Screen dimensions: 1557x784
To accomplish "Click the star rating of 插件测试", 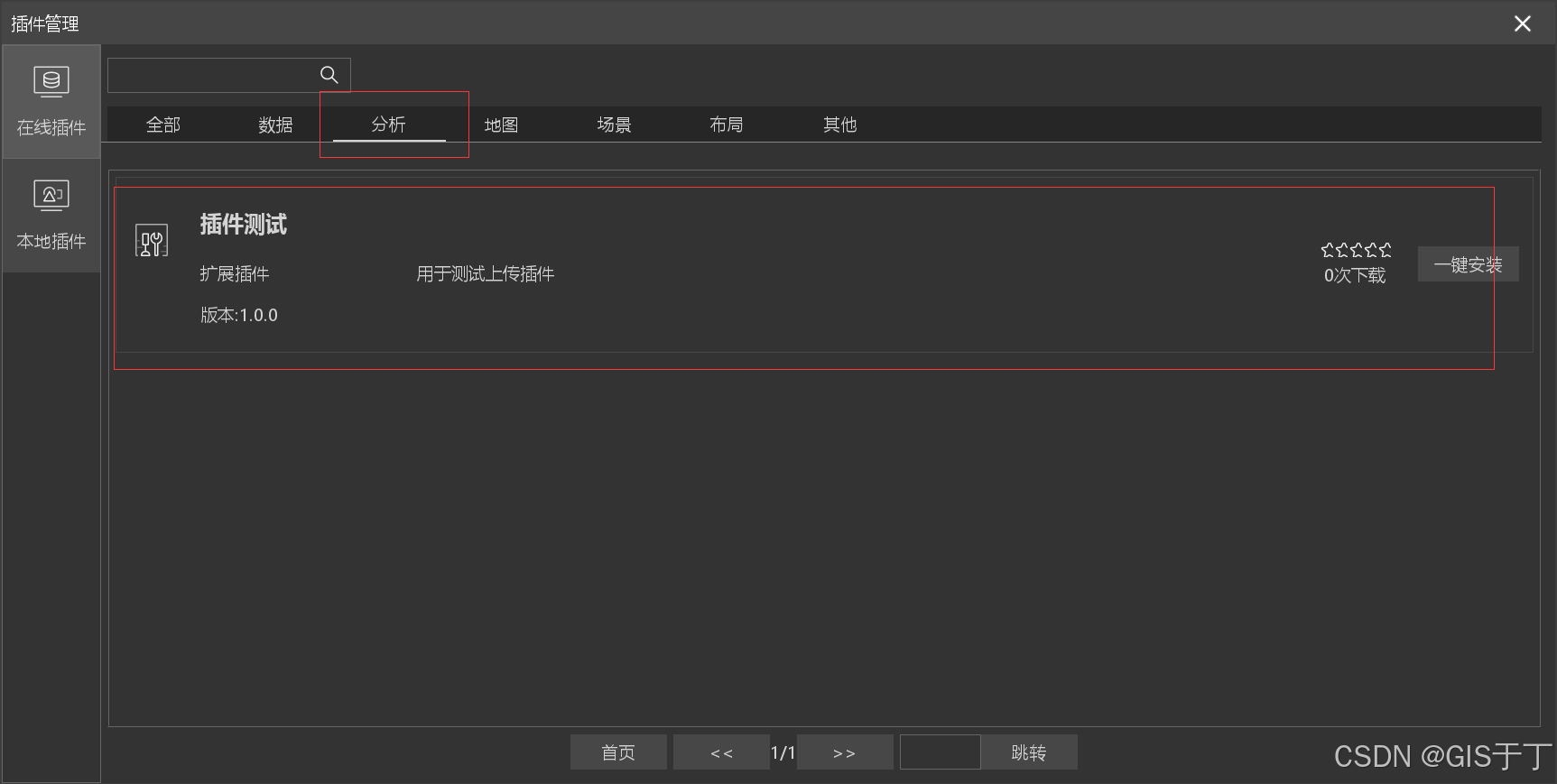I will (x=1356, y=250).
